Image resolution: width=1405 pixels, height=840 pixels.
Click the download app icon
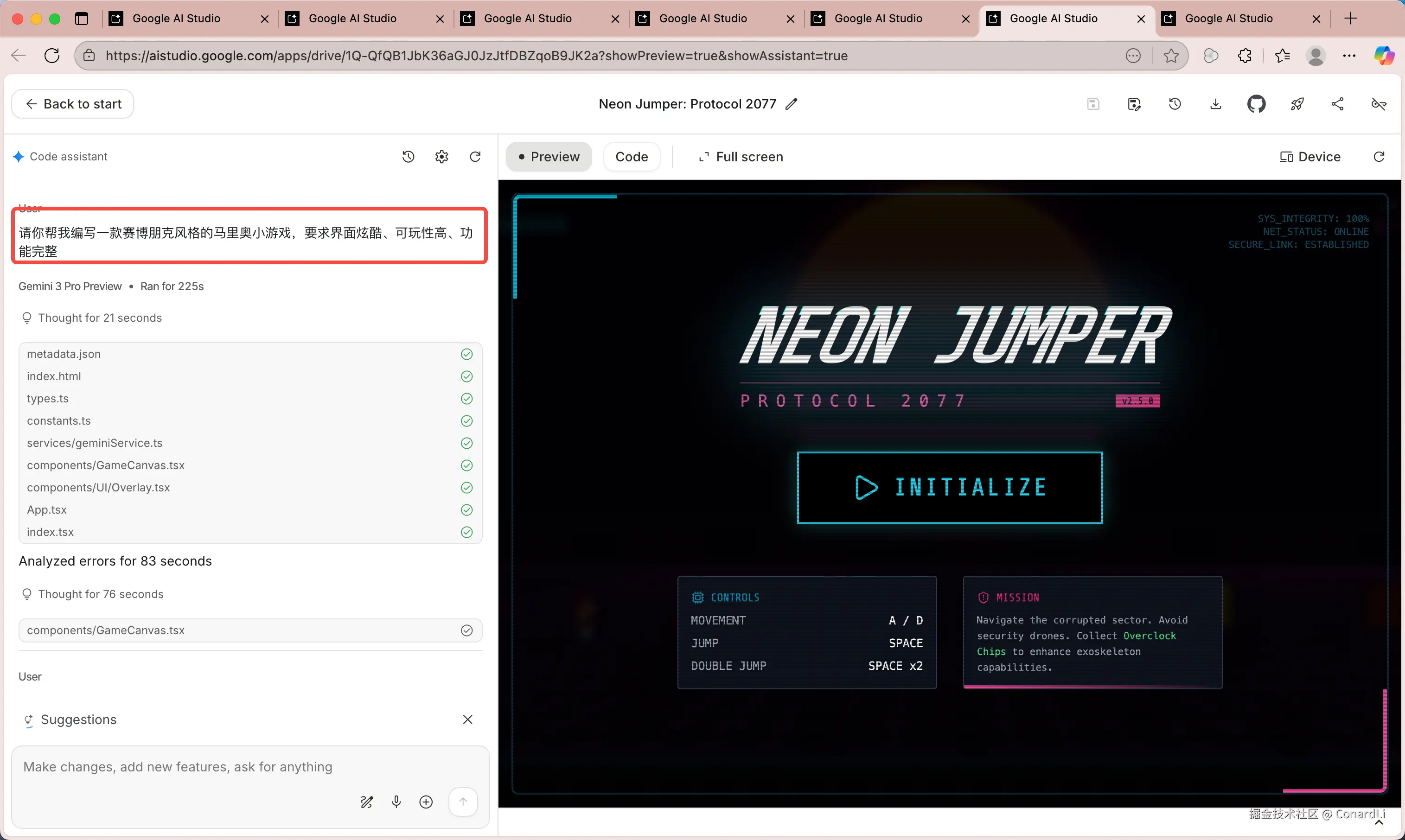[x=1215, y=104]
